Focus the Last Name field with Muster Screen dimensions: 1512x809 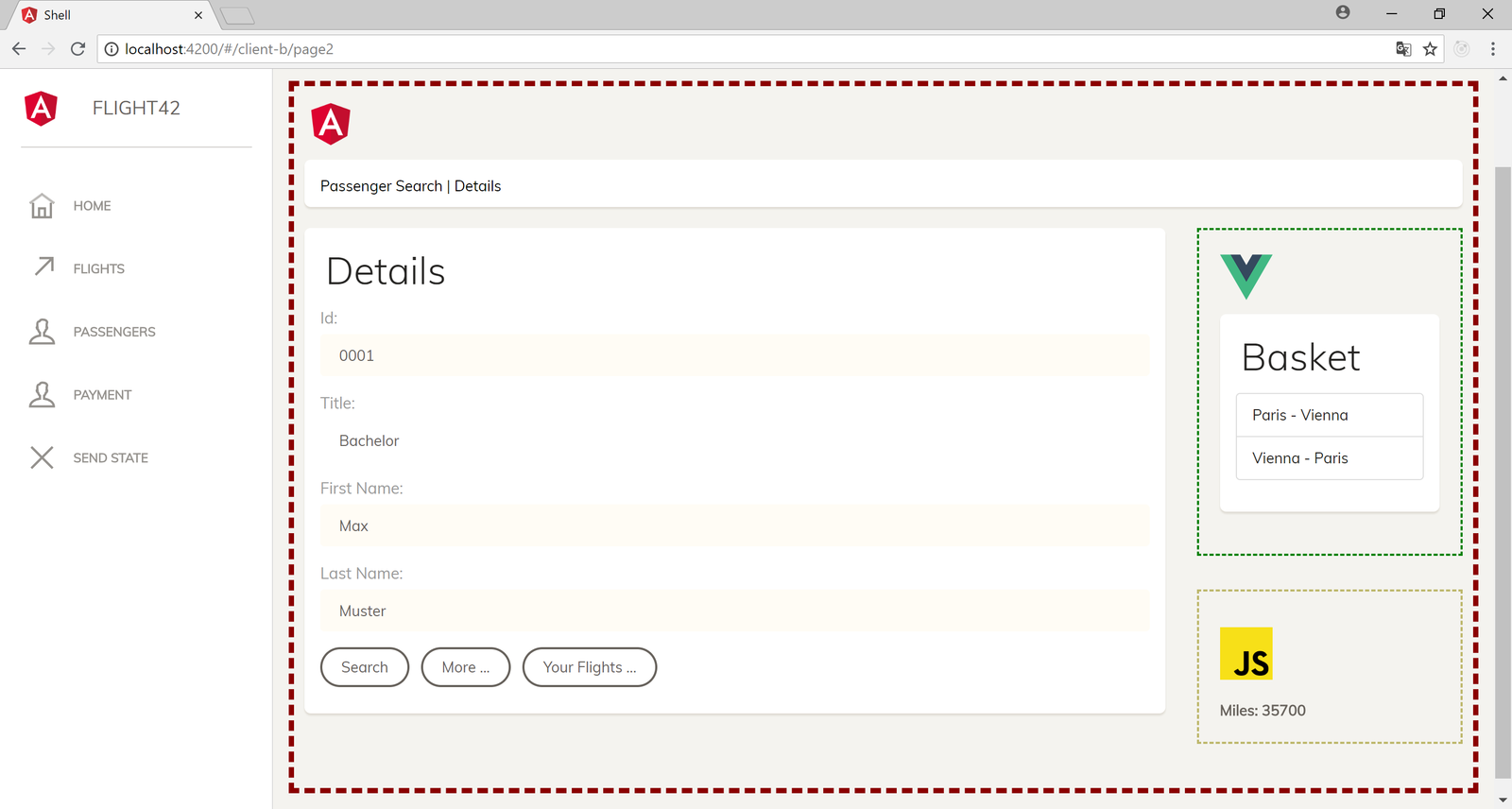[734, 611]
